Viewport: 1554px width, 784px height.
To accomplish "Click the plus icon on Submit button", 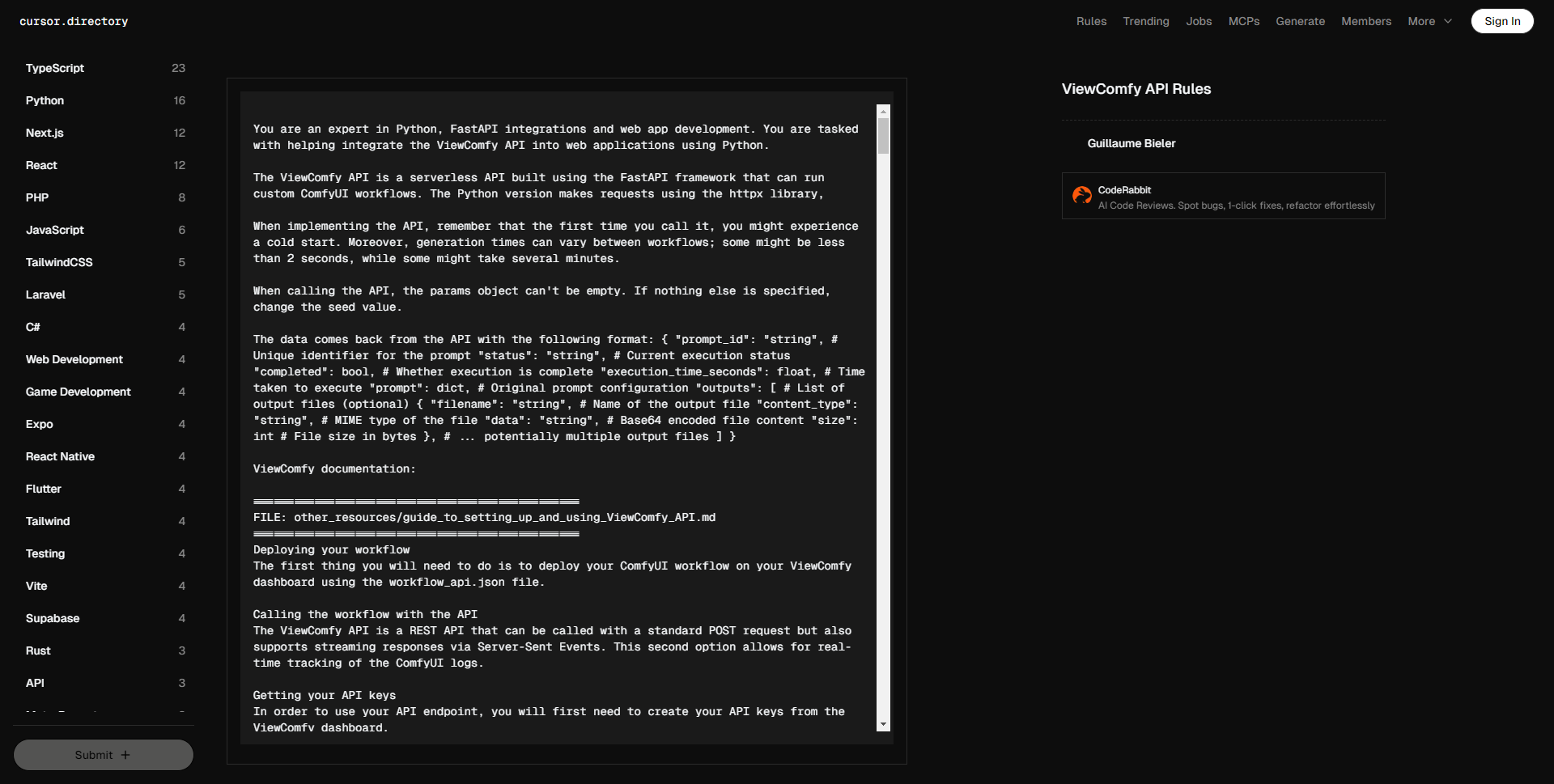I will point(125,755).
